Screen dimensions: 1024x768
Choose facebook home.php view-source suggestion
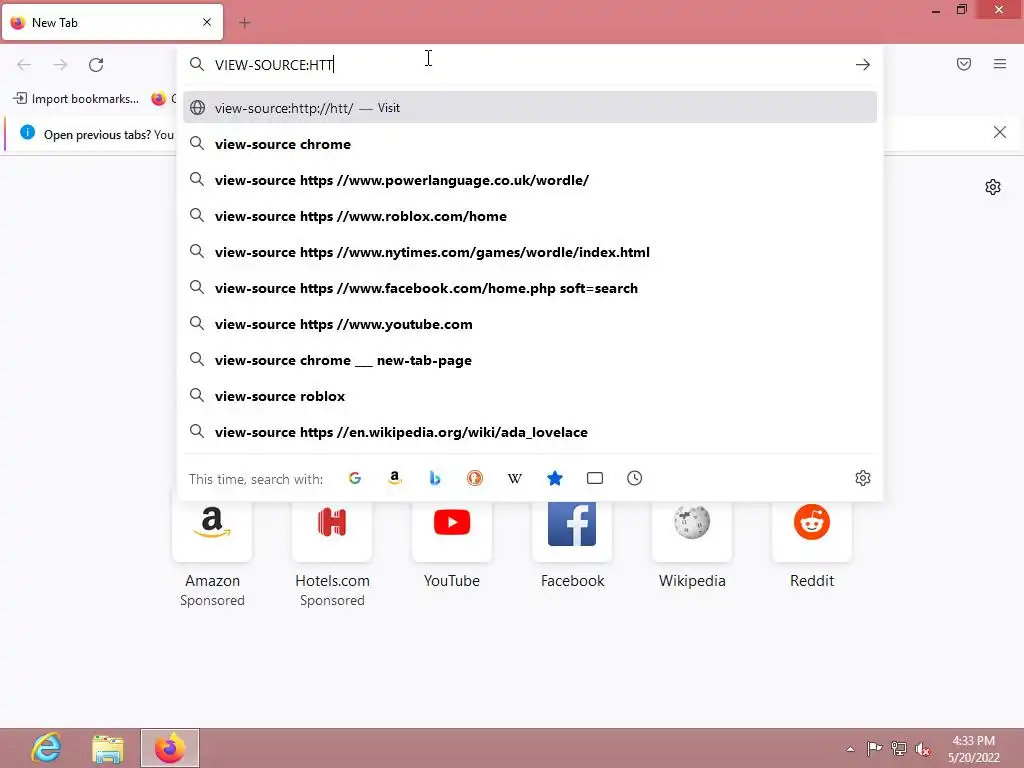[530, 287]
